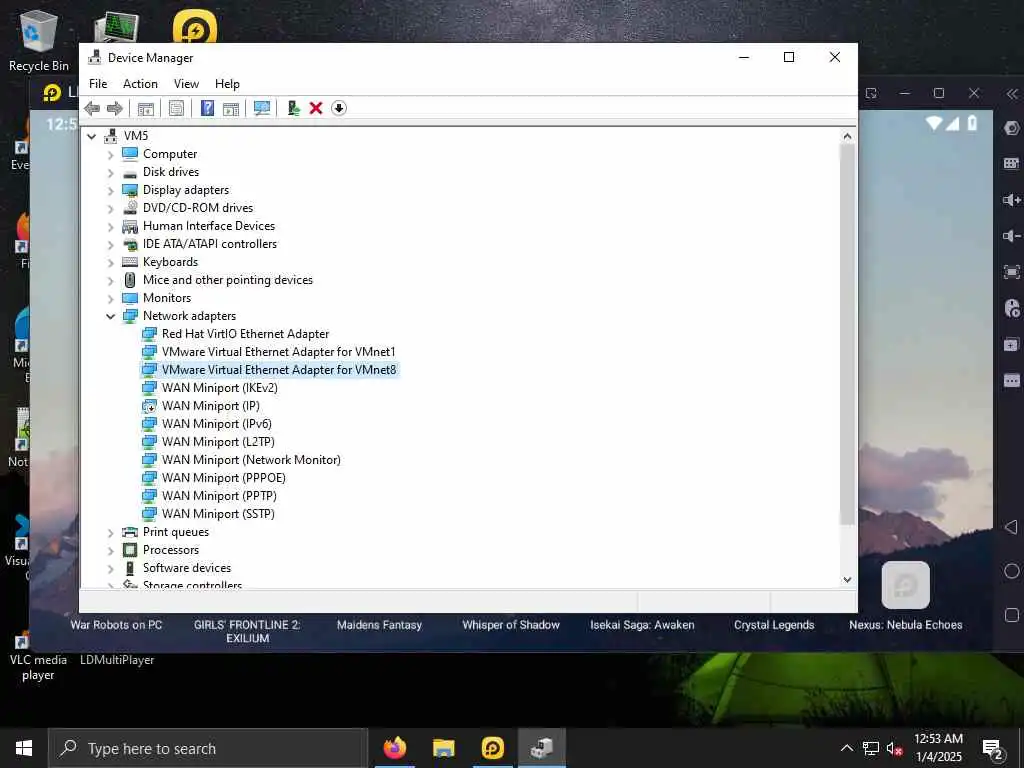Select VMware Virtual Ethernet Adapter for VMnet8
1024x768 pixels.
[x=279, y=370]
